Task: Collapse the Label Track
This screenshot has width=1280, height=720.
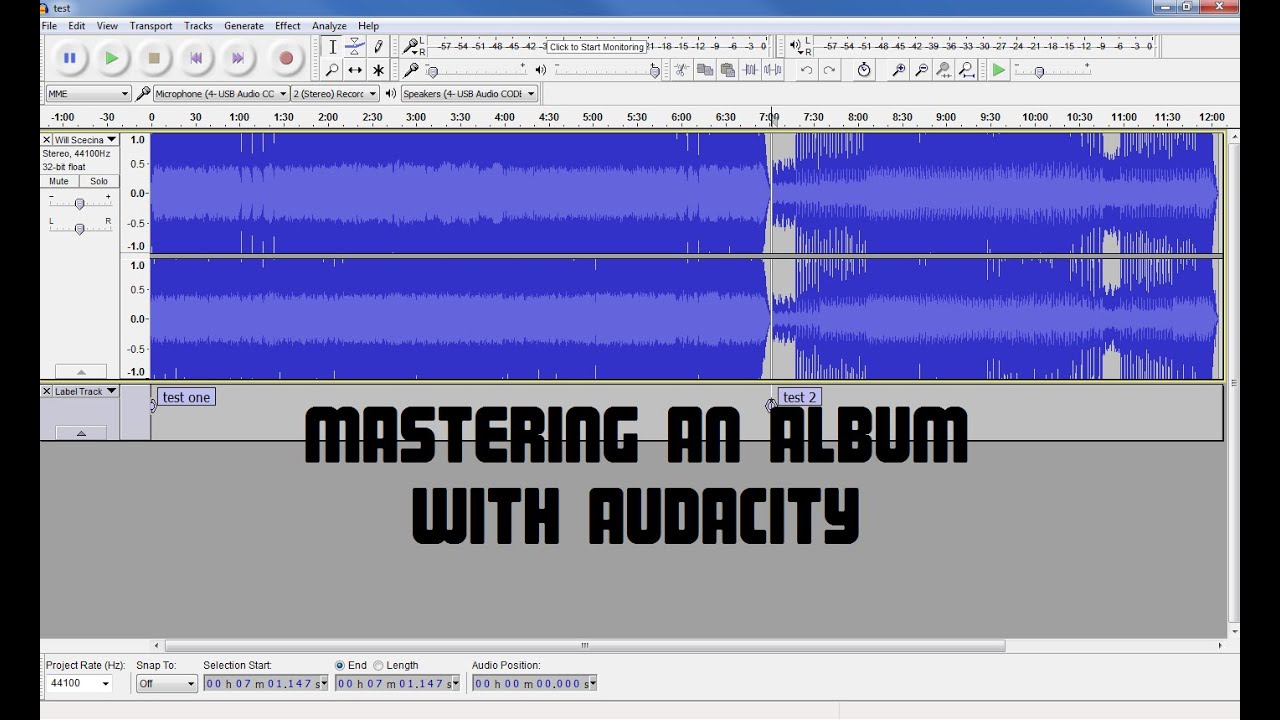Action: click(81, 433)
